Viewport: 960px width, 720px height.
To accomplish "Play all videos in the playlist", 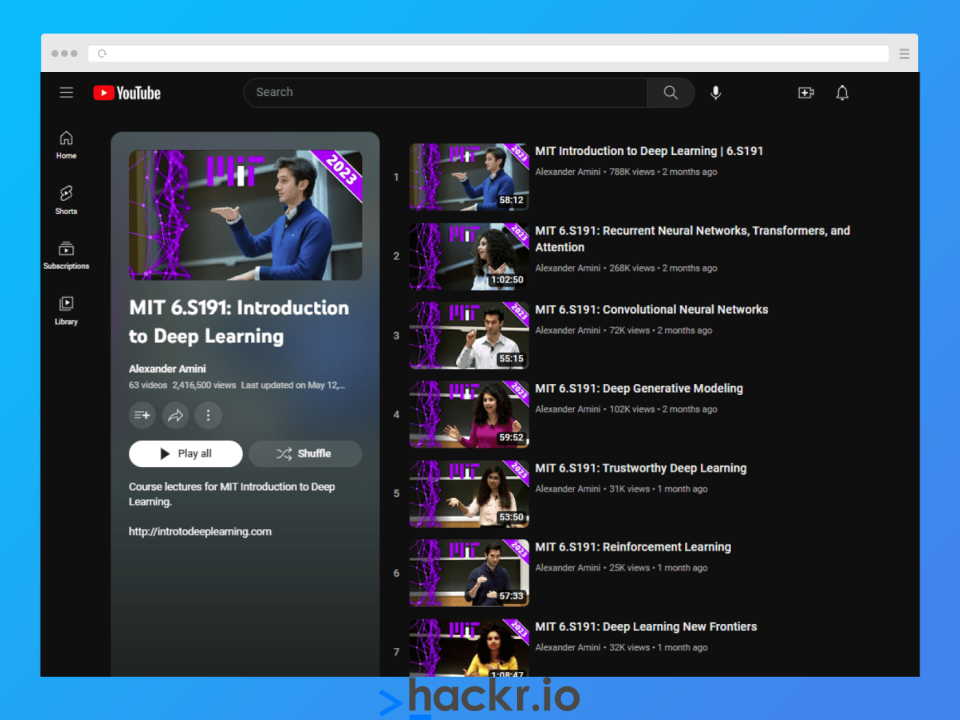I will (186, 454).
